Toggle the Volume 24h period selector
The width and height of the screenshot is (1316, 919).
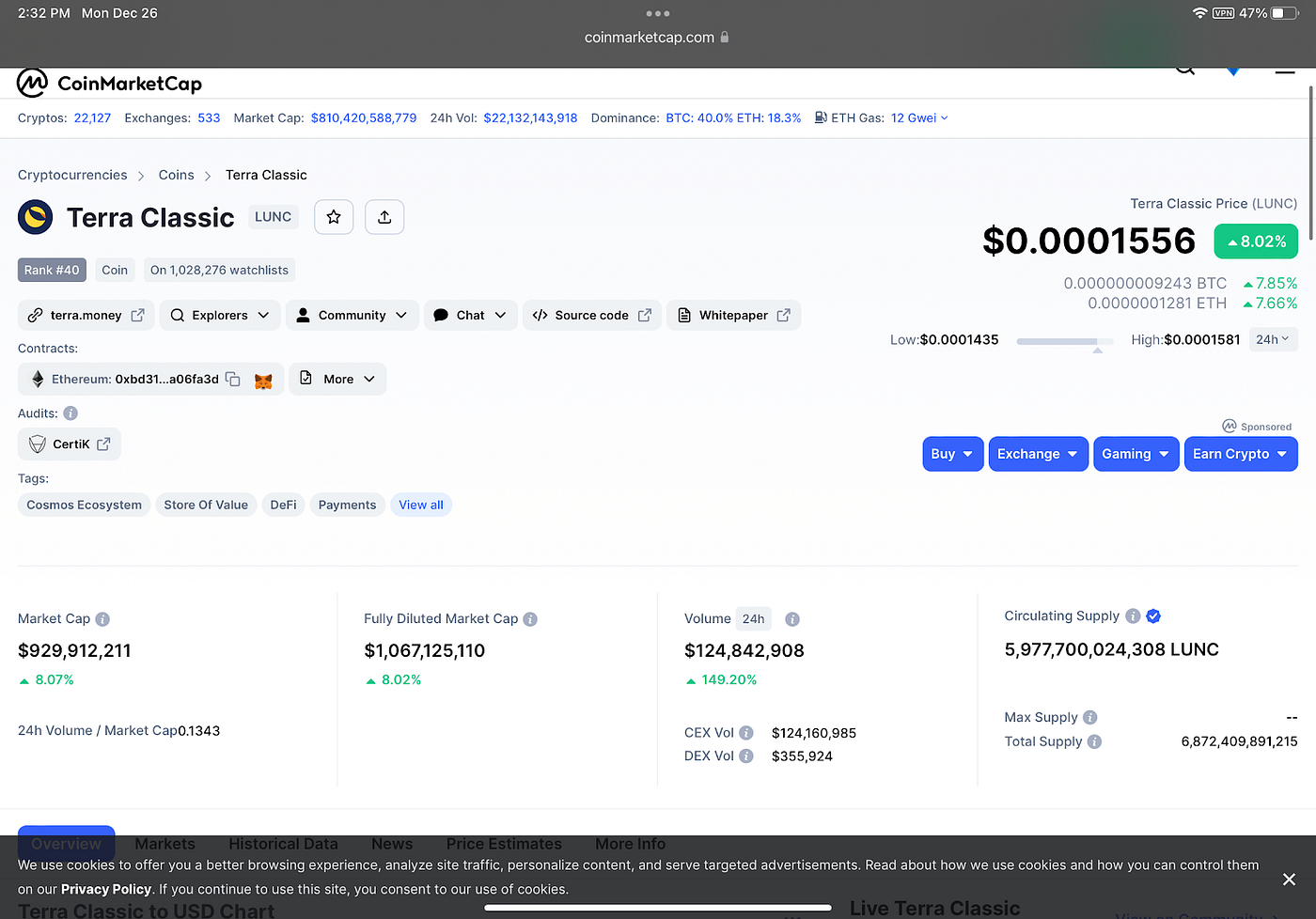(x=753, y=618)
